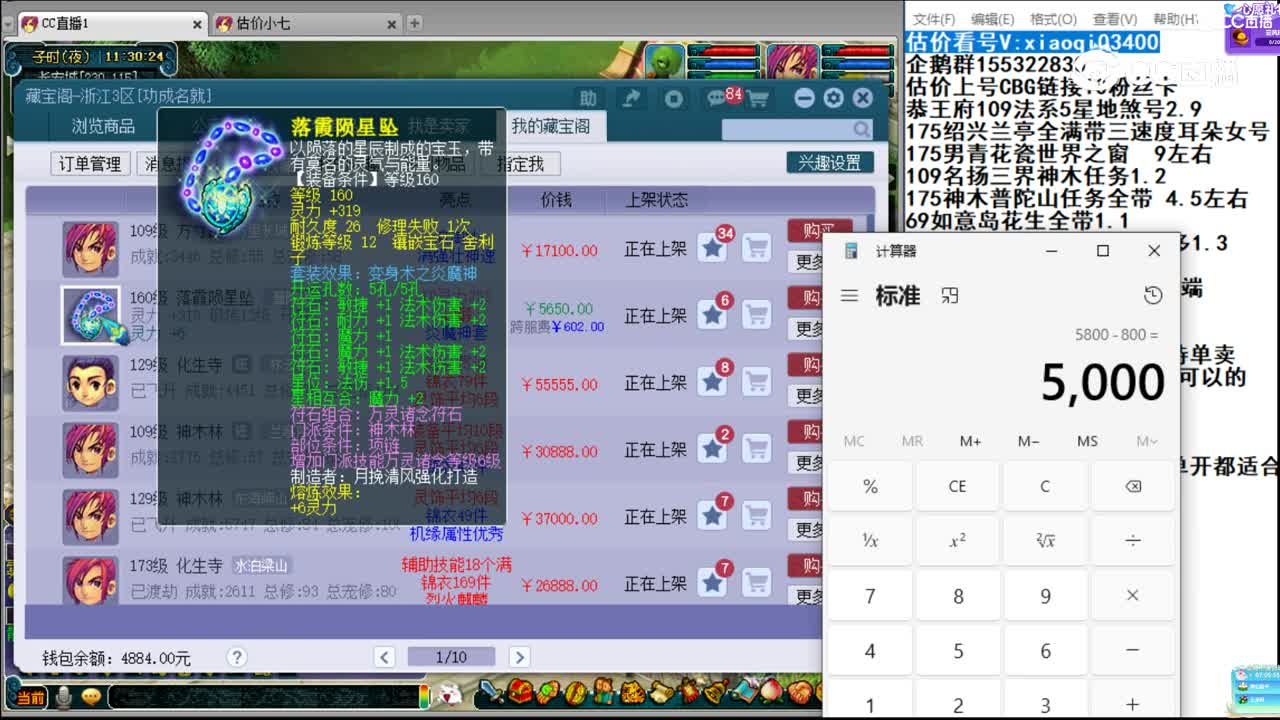Click star icon on the ¥30888.00 listing

tap(712, 449)
